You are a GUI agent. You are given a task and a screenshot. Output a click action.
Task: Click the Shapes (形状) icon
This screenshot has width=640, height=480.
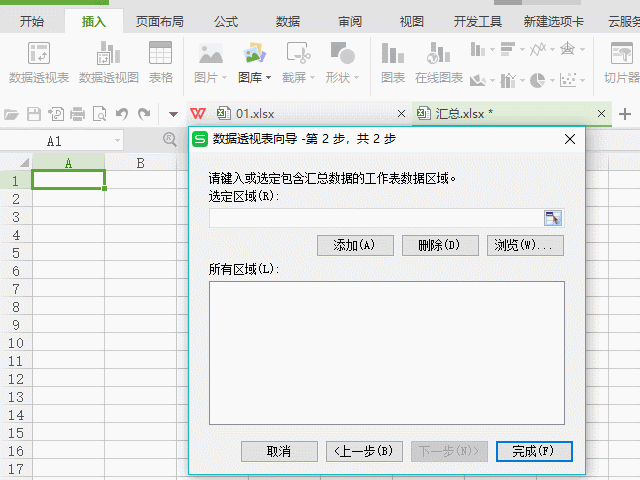tap(342, 53)
